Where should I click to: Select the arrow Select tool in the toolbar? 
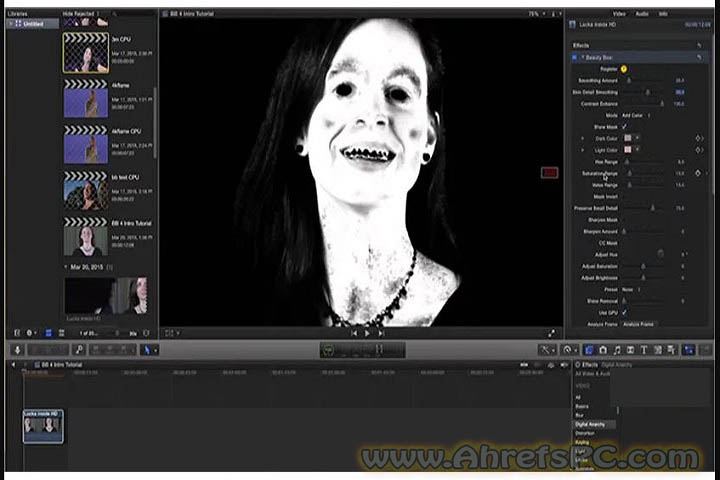(x=149, y=350)
